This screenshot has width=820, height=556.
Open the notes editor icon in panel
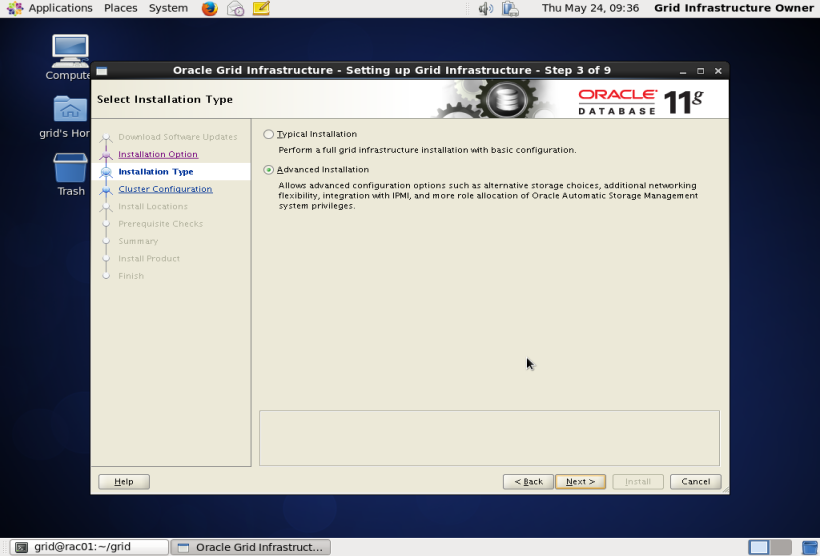pos(261,8)
